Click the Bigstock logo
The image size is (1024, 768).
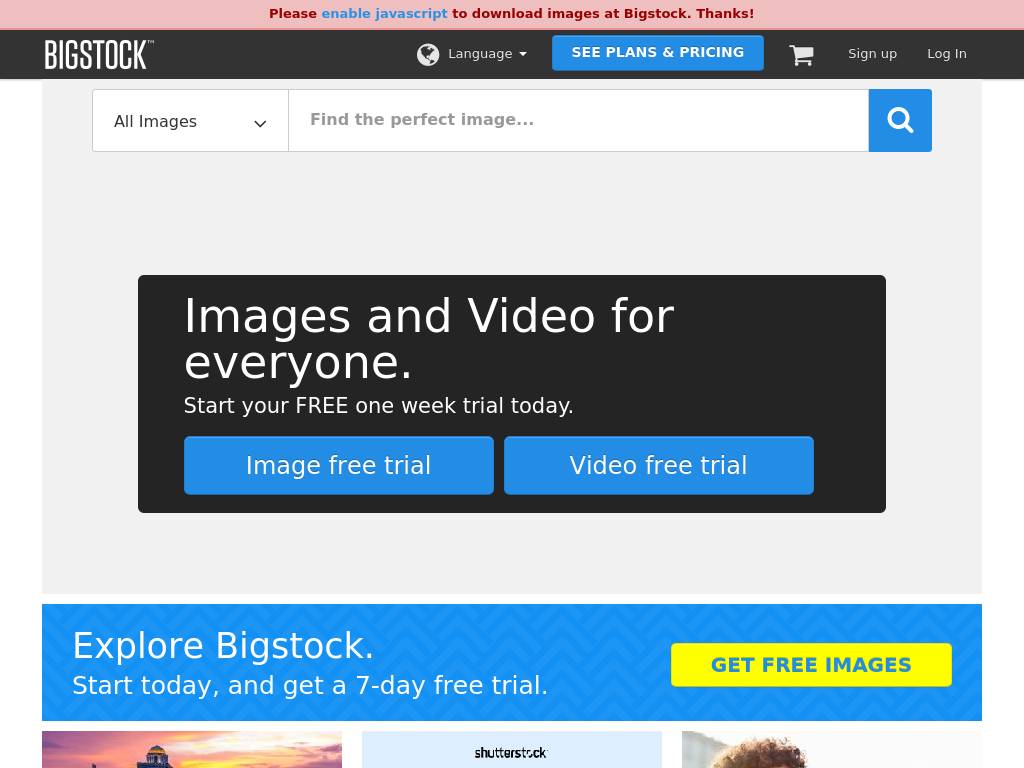(x=99, y=54)
